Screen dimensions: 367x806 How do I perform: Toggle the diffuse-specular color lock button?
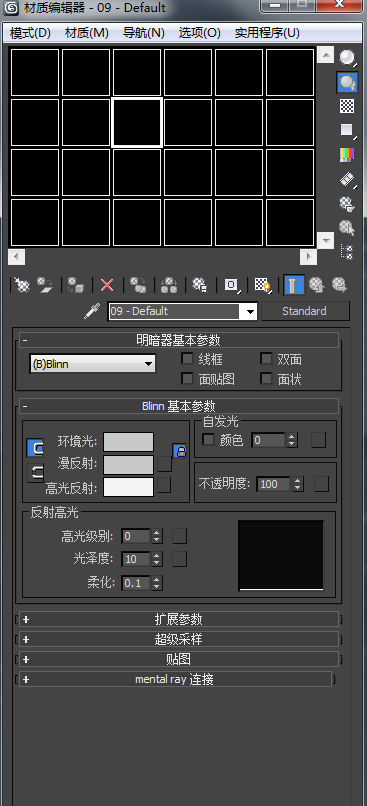point(34,473)
